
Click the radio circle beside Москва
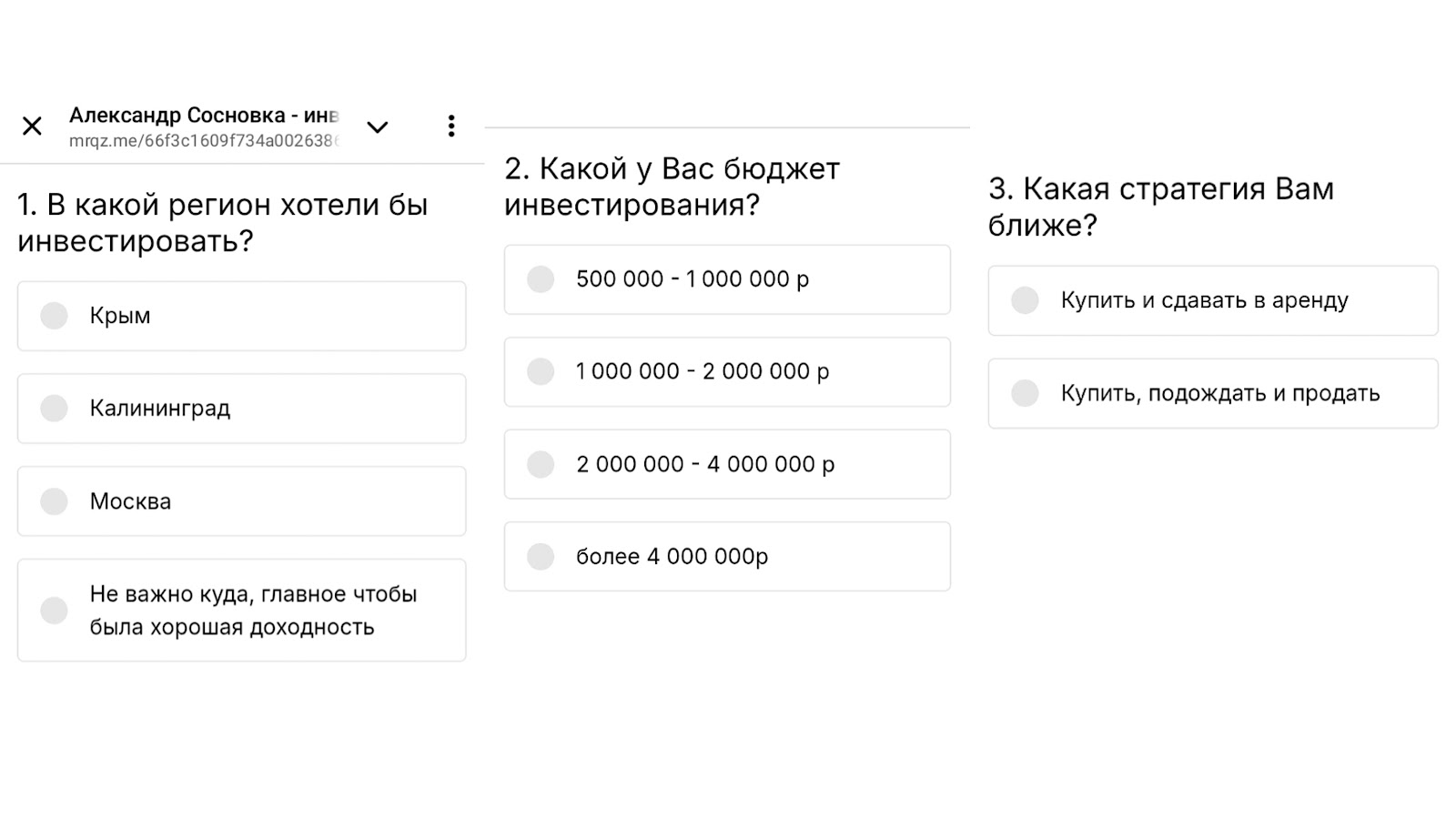(55, 501)
